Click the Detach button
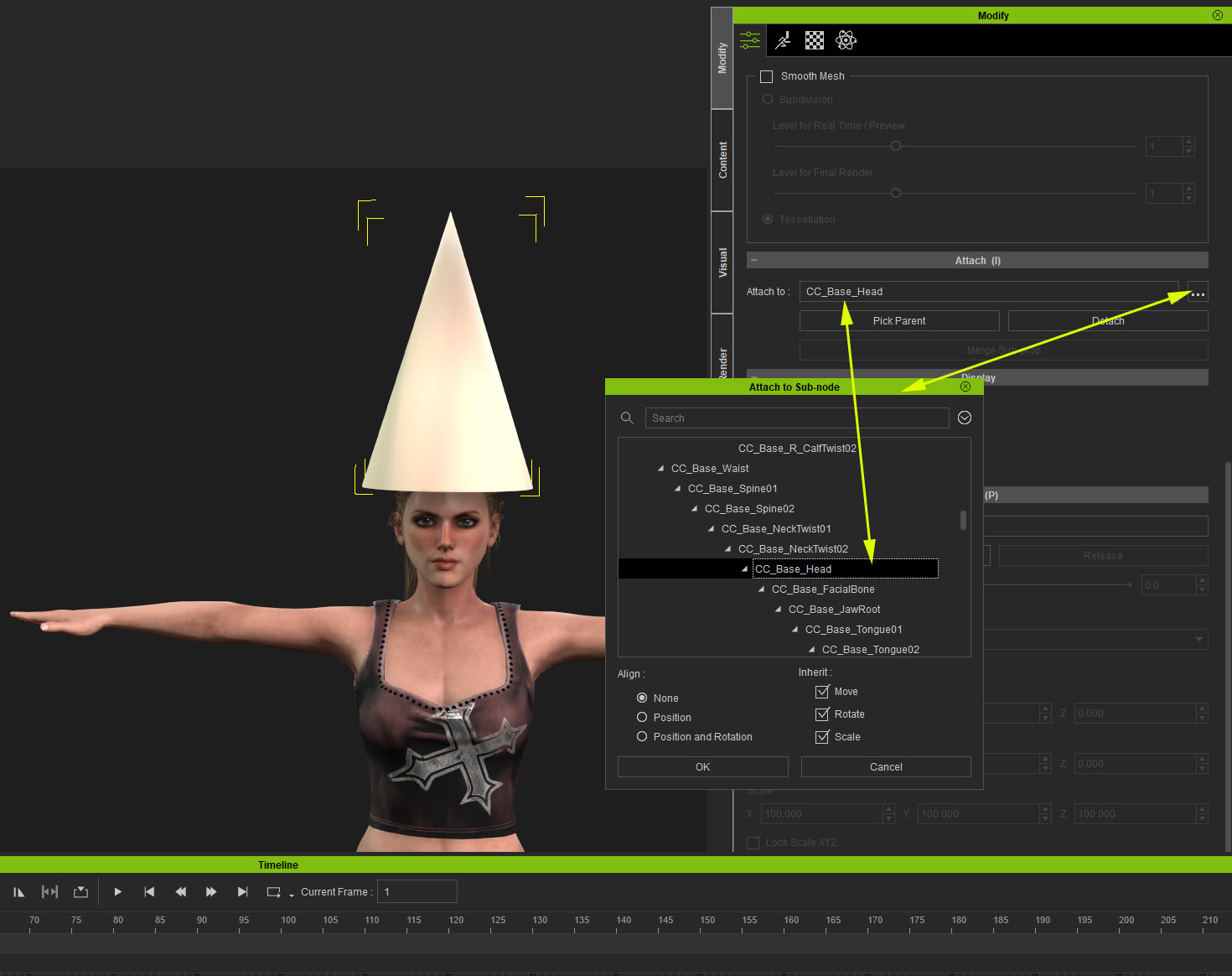This screenshot has height=976, width=1232. coord(1108,321)
